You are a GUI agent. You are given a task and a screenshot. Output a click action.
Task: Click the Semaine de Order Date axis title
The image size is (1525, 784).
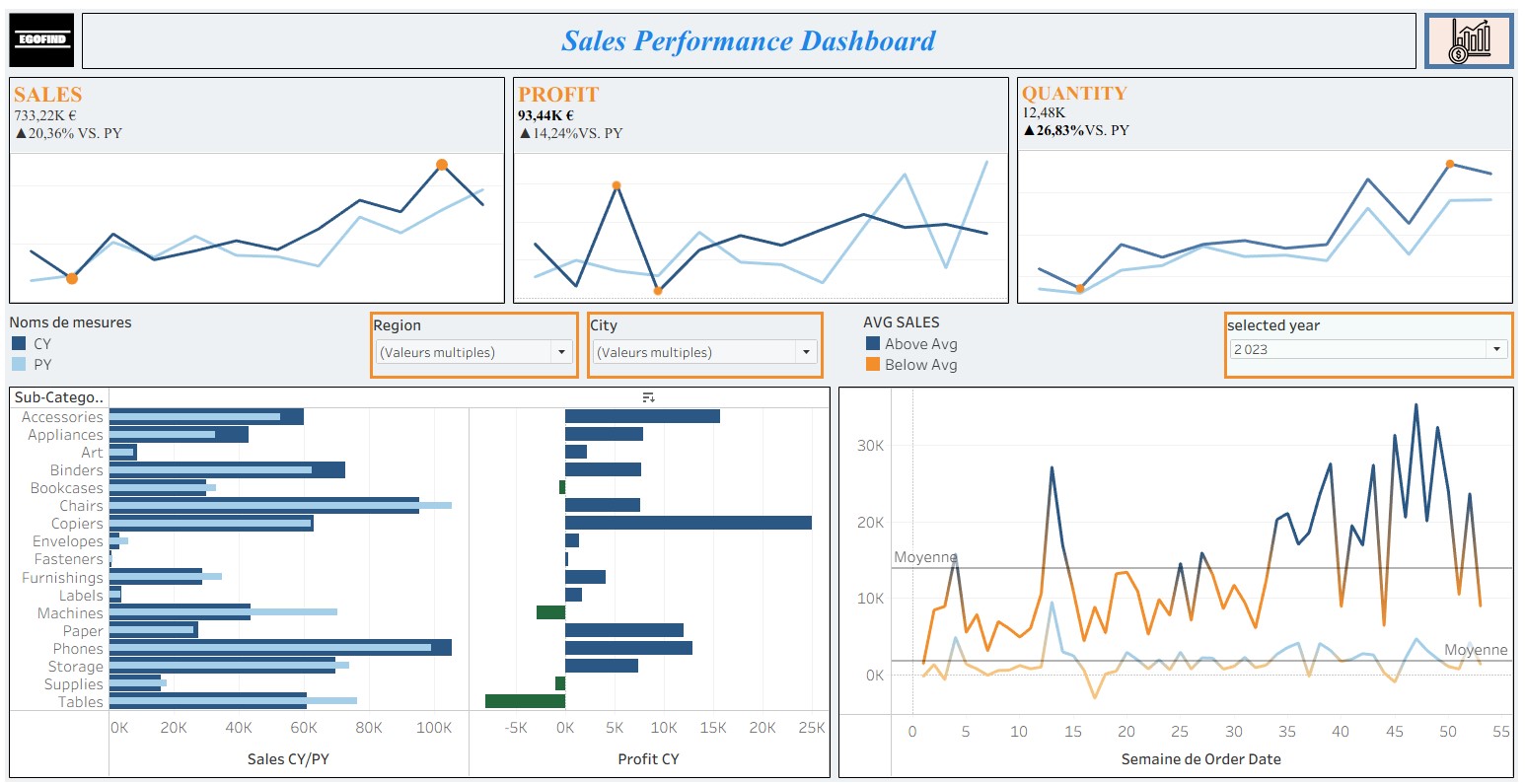(x=1201, y=759)
